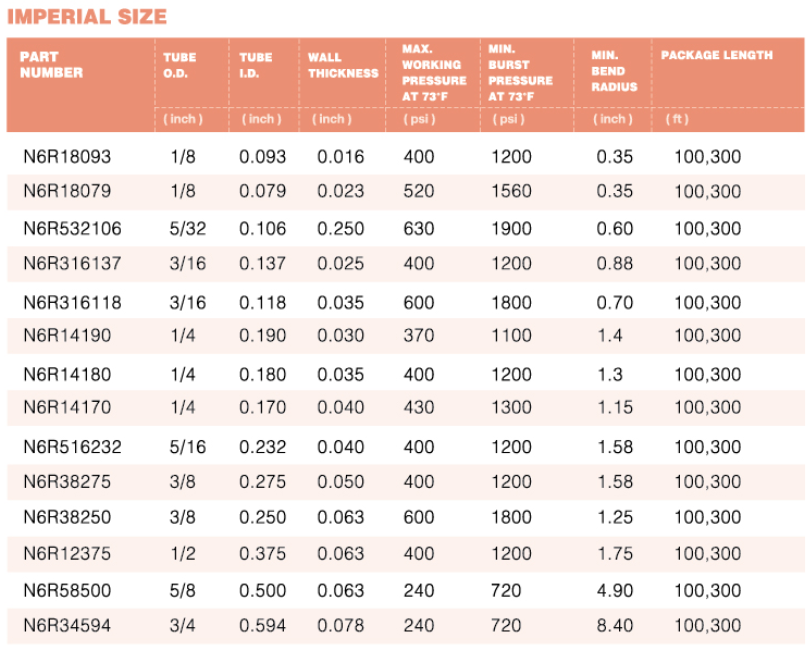Select part number N6R516232
The width and height of the screenshot is (812, 653).
click(x=72, y=447)
